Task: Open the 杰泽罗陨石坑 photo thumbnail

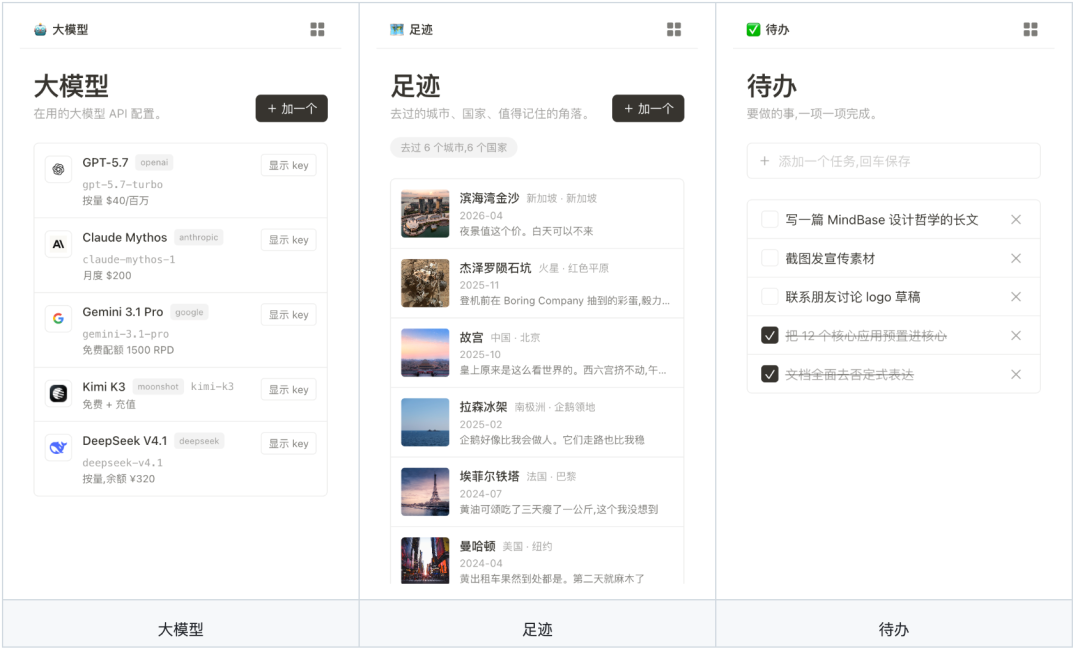Action: pos(426,284)
